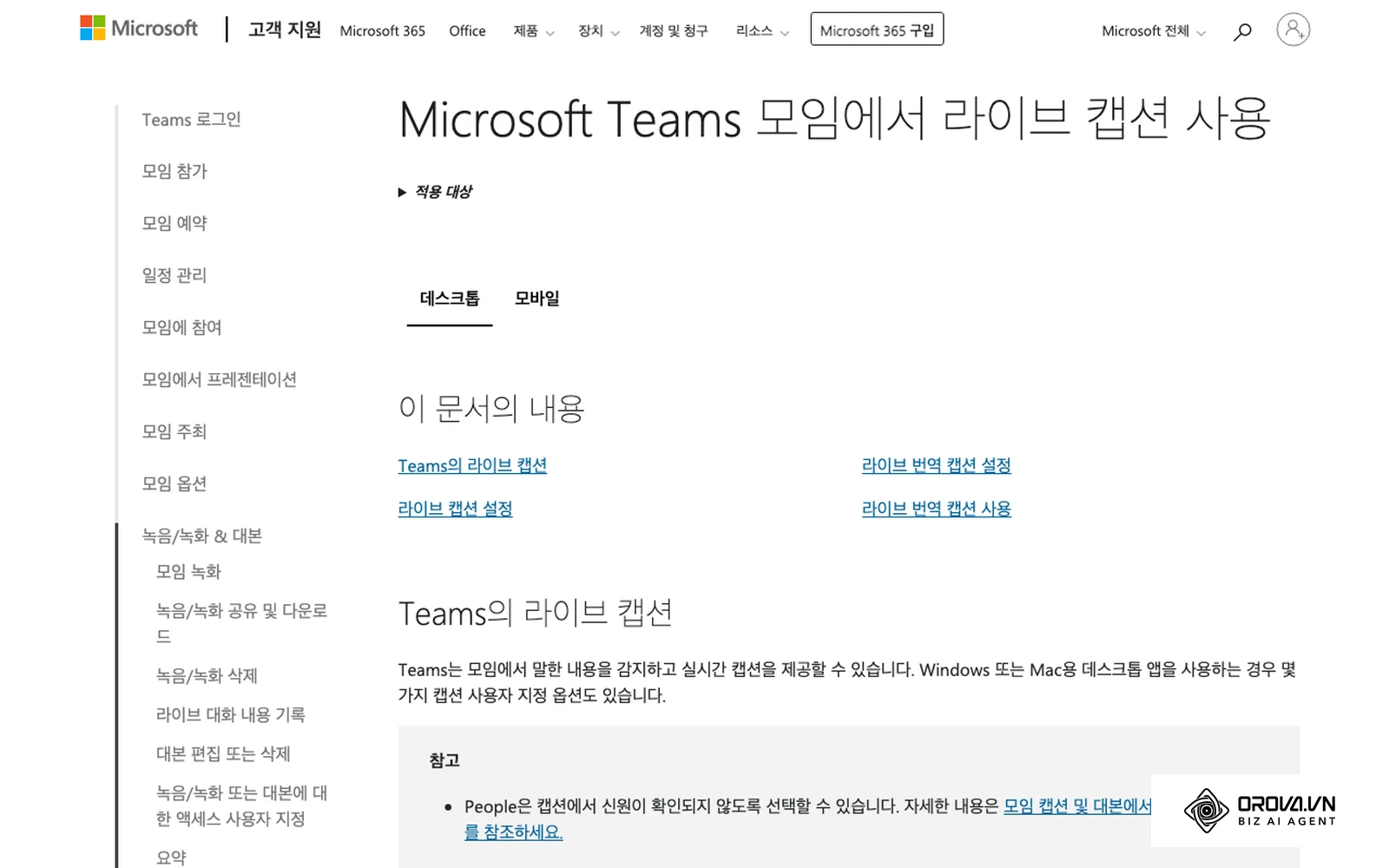Expand the 제품 dropdown menu

(533, 31)
